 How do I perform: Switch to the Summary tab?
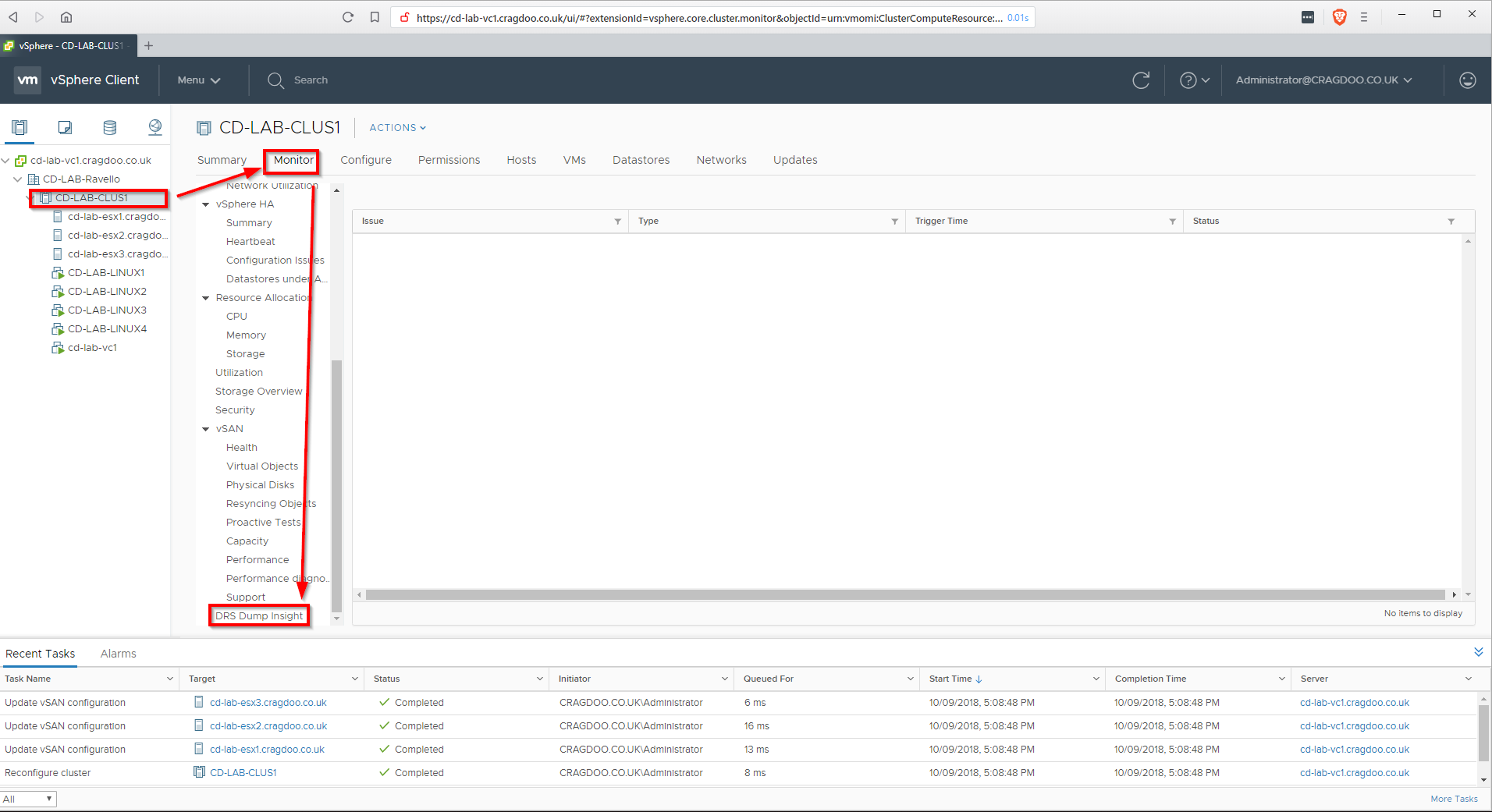pos(222,160)
